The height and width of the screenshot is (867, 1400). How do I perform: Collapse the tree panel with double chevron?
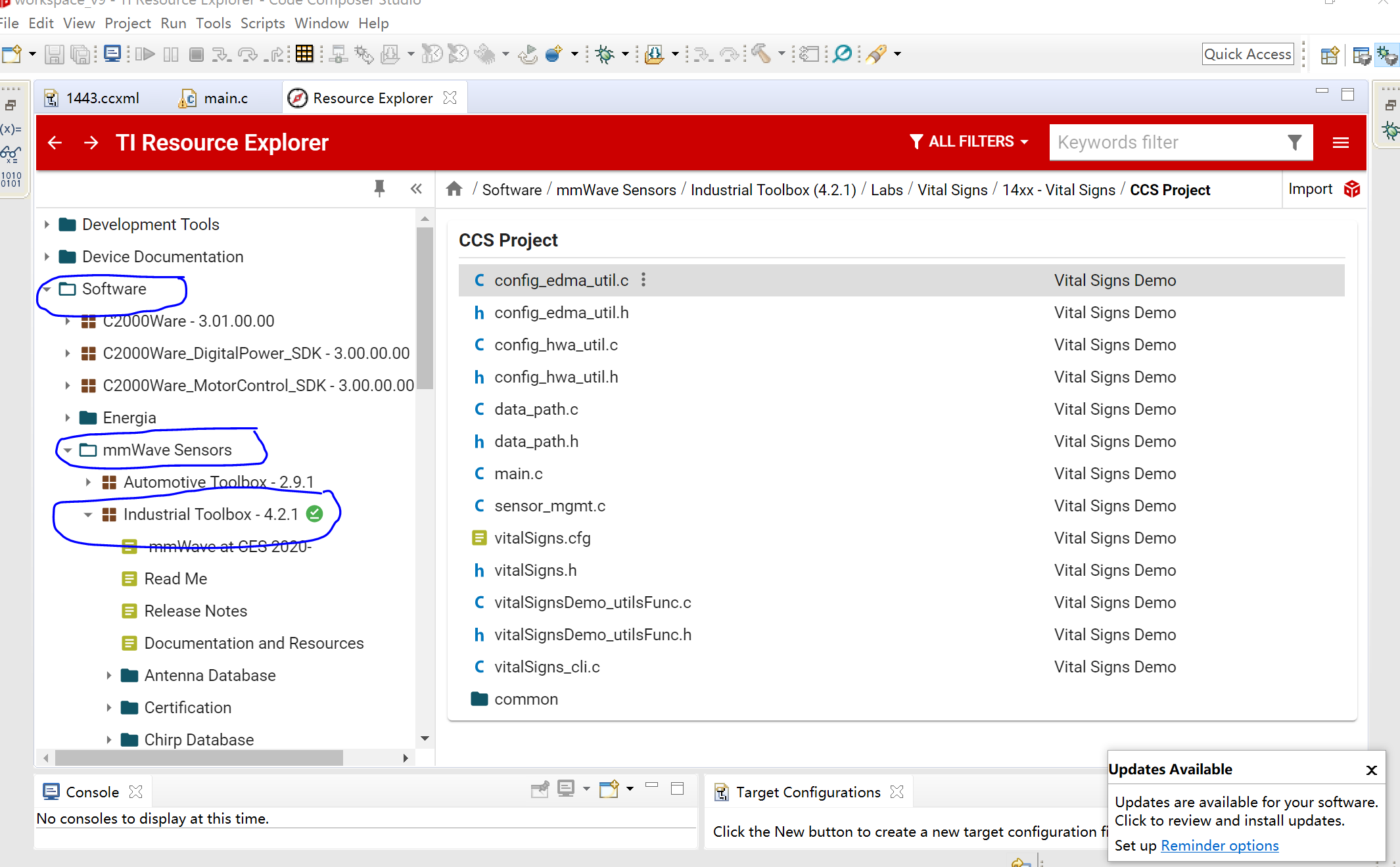416,189
